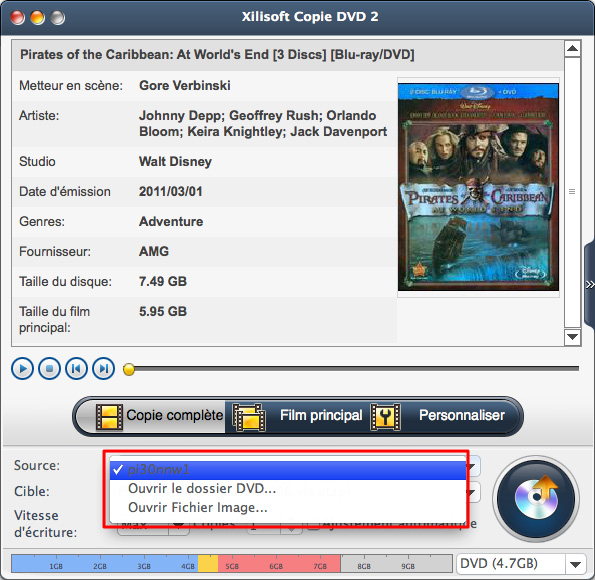Click the Source dropdown arrow

(473, 467)
